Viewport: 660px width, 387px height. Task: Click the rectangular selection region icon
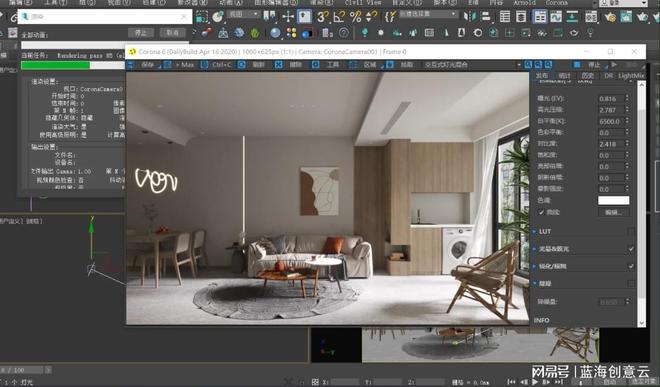coord(202,16)
